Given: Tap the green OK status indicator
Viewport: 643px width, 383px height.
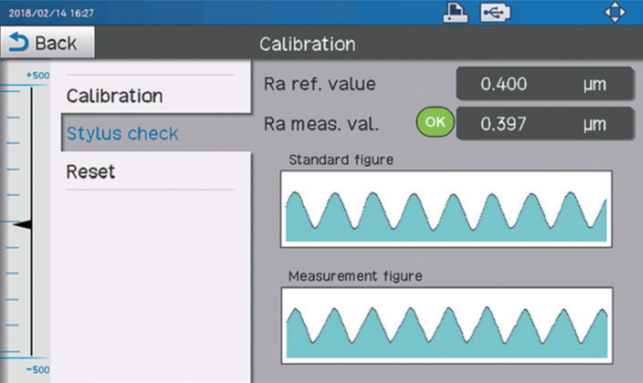Looking at the screenshot, I should tap(435, 122).
